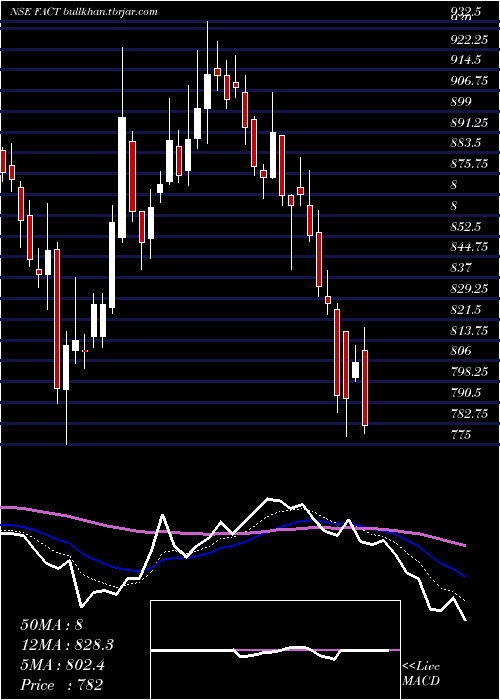
Task: Click the 914.5 price axis label
Action: [466, 60]
